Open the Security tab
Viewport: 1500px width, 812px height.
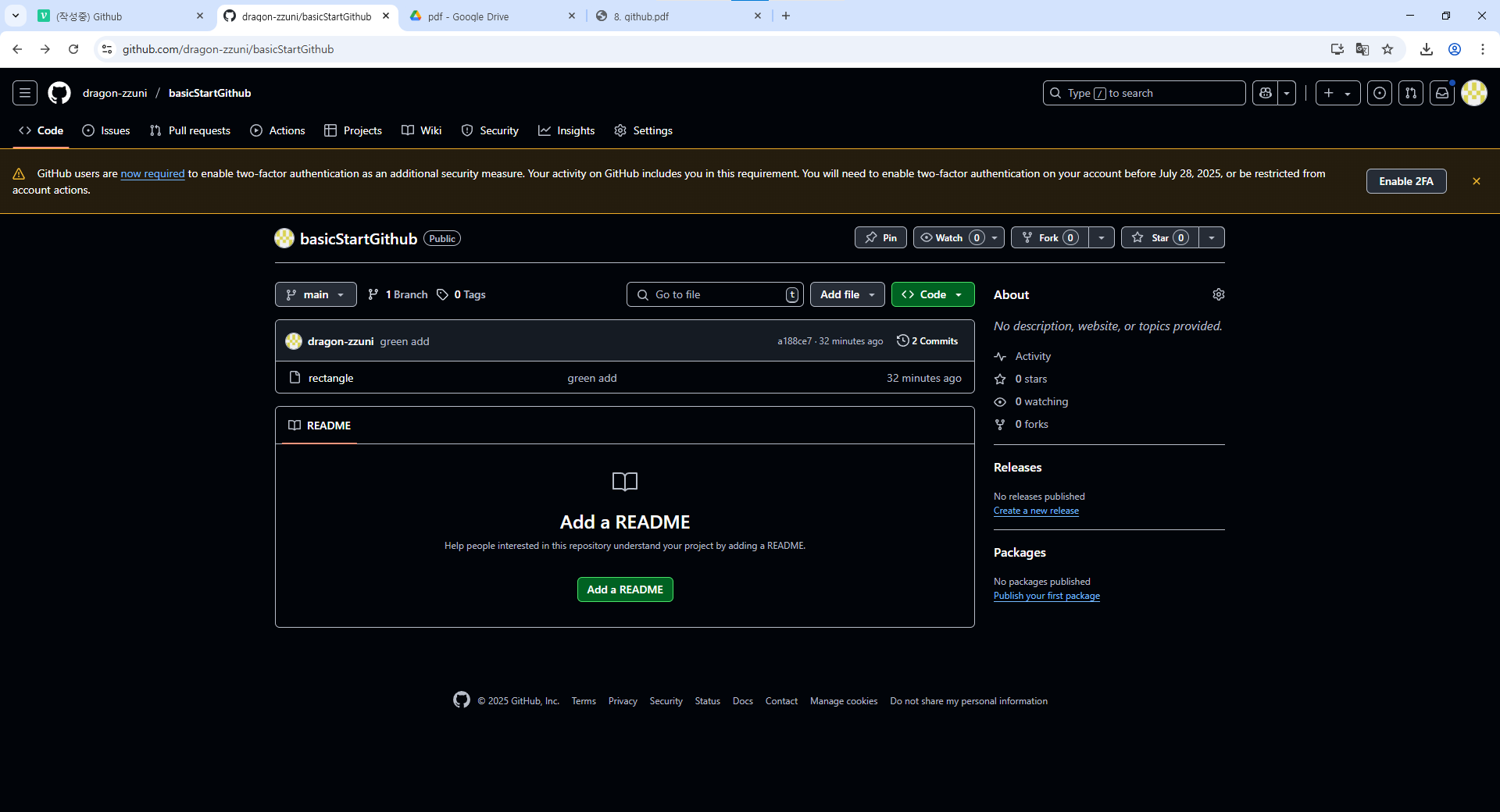coord(490,130)
